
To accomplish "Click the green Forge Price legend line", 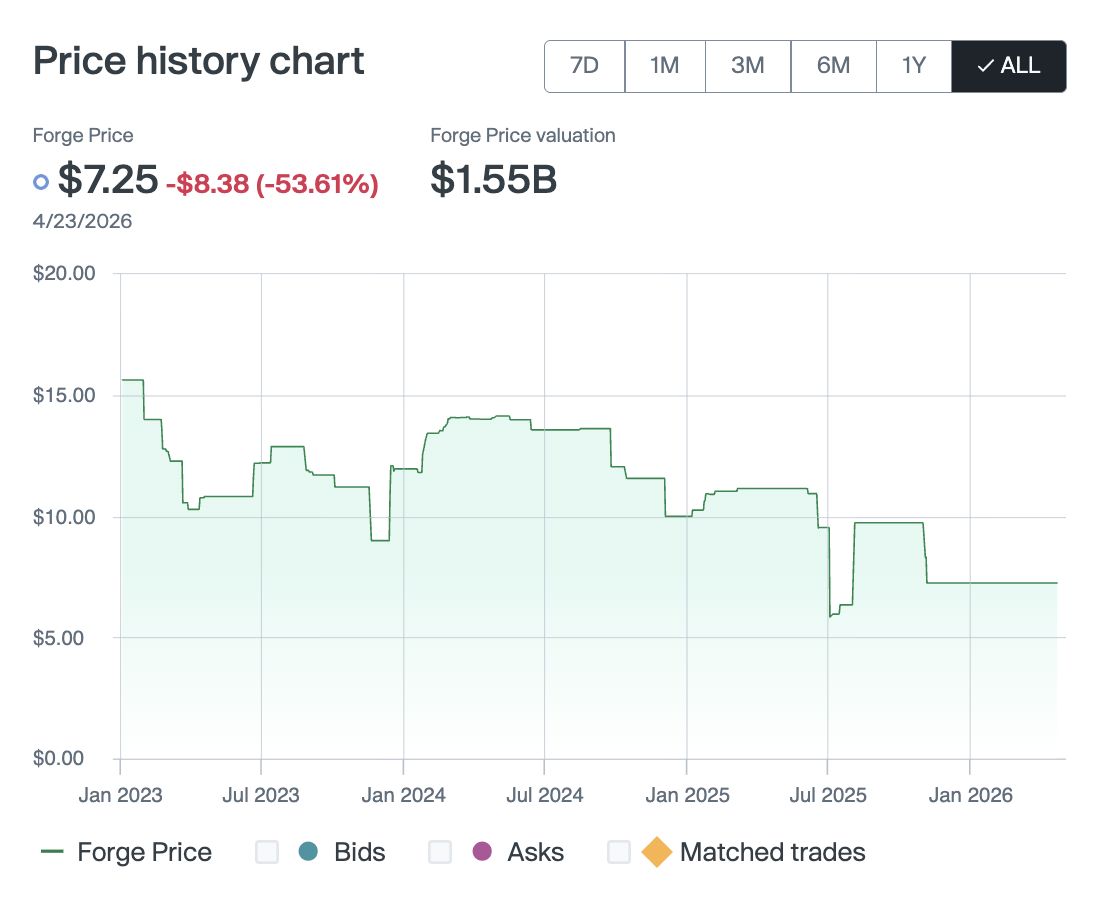I will pyautogui.click(x=52, y=852).
